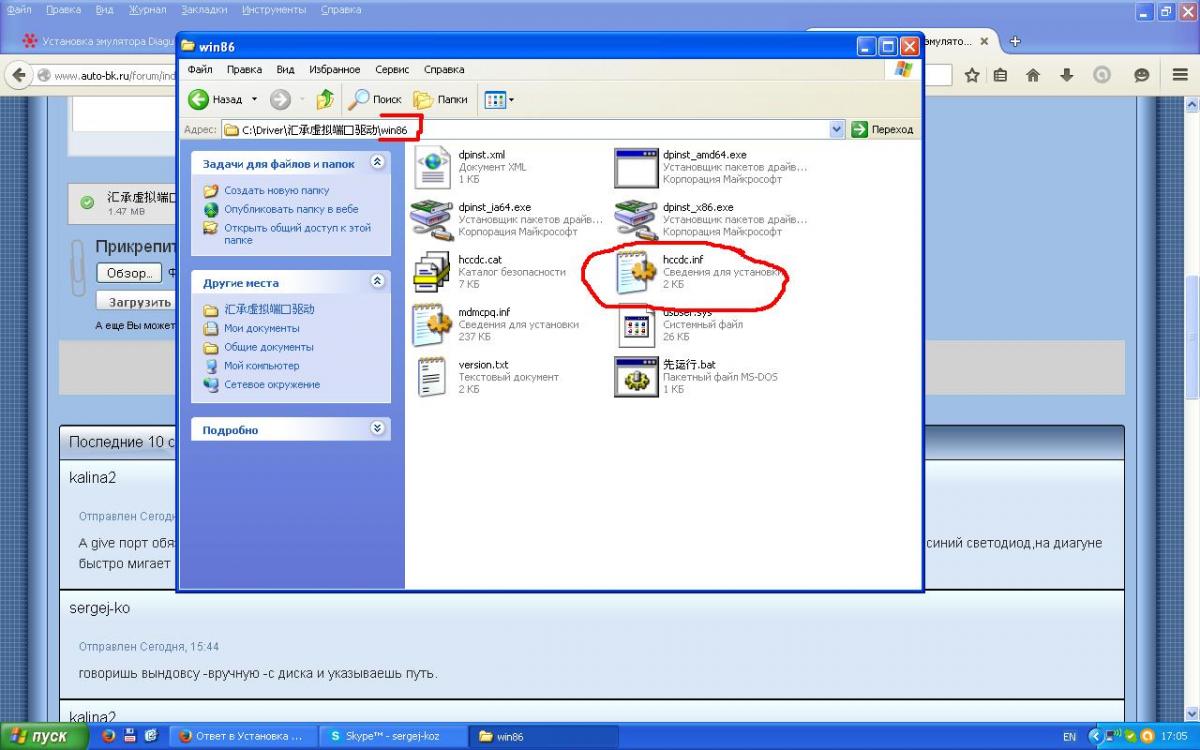
Task: Toggle the Folders (Папки) pane
Action: 441,99
